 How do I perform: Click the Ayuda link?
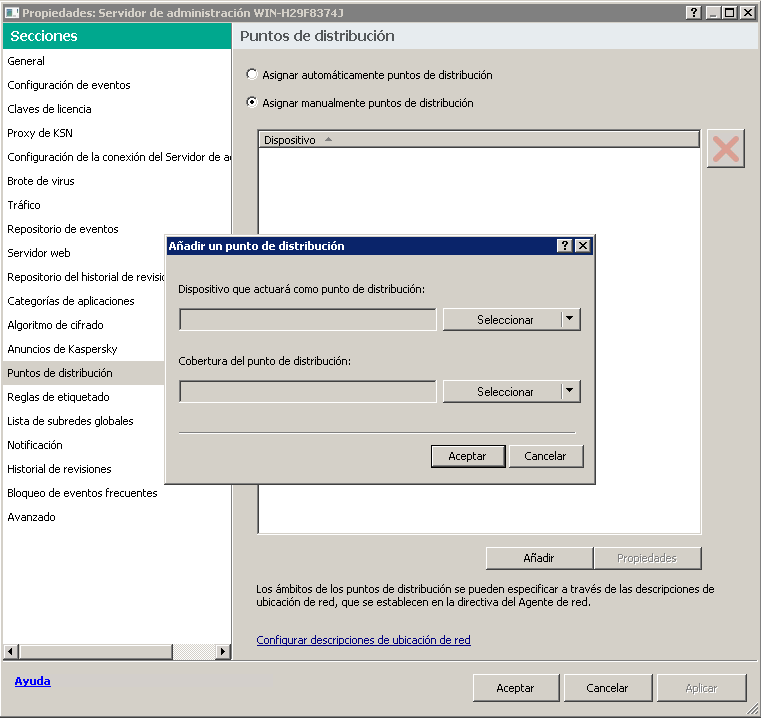tap(33, 681)
